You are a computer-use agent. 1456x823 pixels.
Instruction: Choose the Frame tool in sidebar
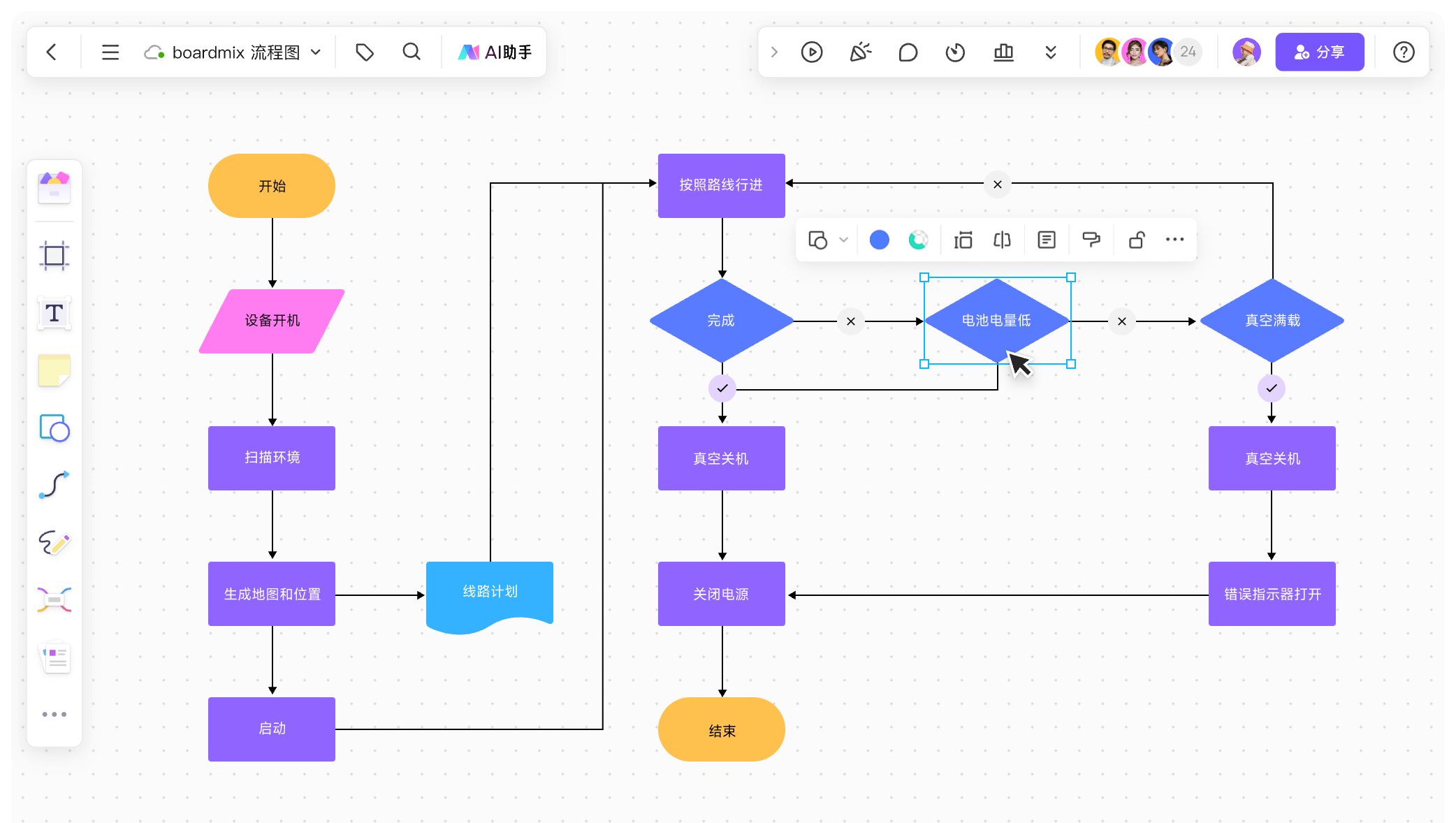[54, 256]
